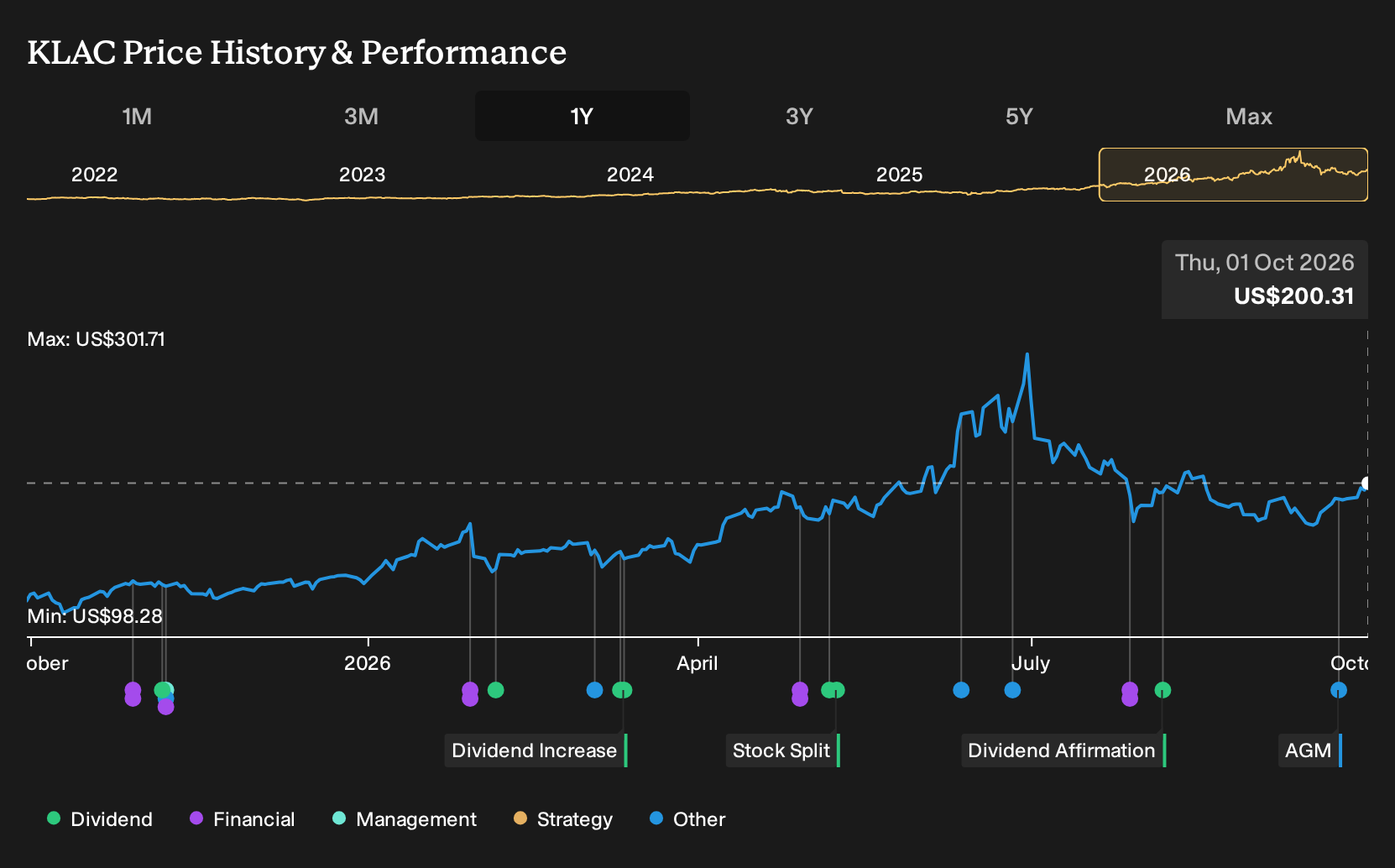Open the AGM event label
Viewport: 1395px width, 868px height.
[x=1309, y=750]
